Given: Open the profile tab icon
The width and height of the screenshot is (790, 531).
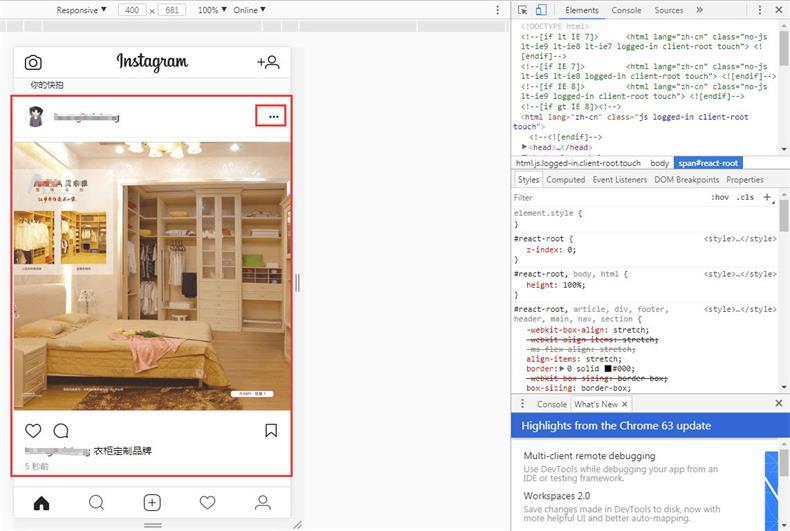Looking at the screenshot, I should click(262, 502).
